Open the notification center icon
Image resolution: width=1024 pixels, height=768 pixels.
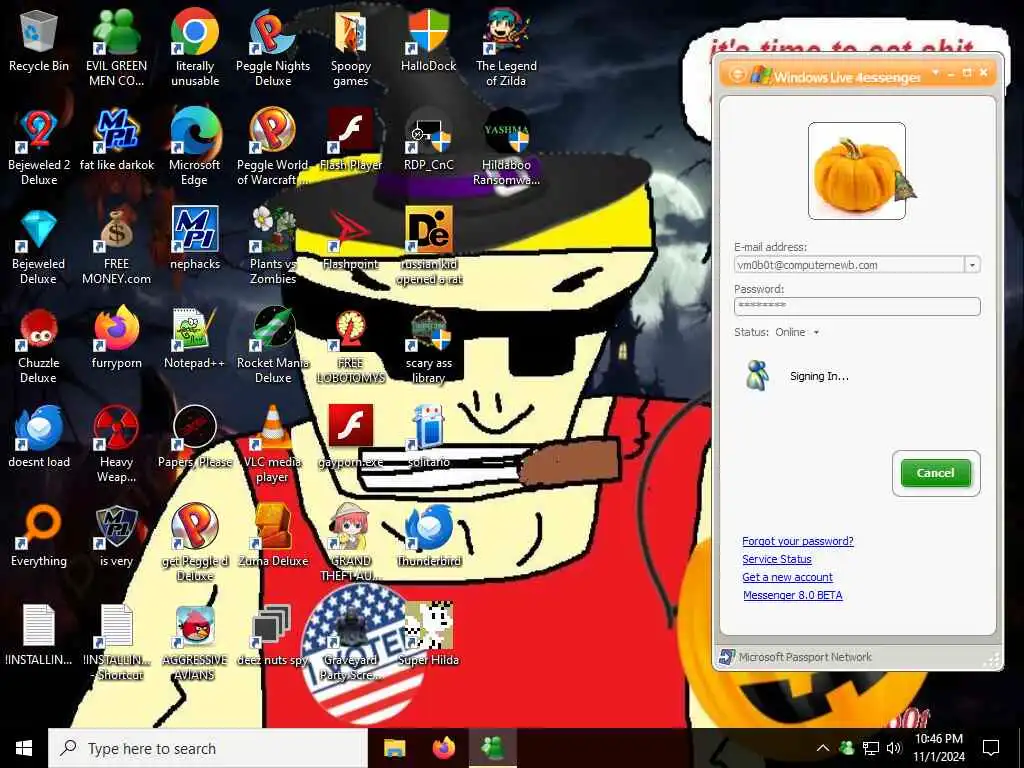991,748
